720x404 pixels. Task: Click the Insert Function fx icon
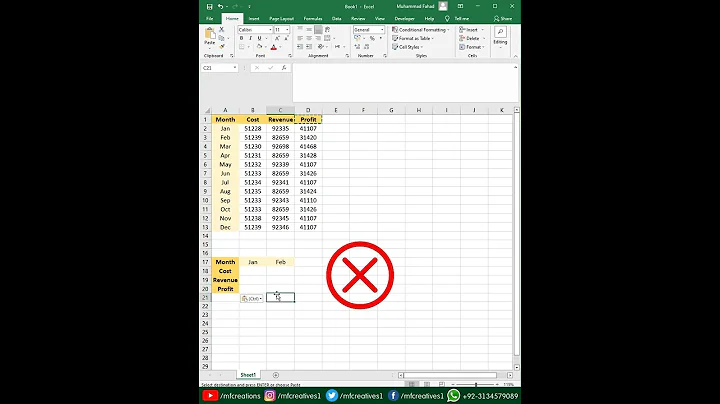[x=284, y=67]
